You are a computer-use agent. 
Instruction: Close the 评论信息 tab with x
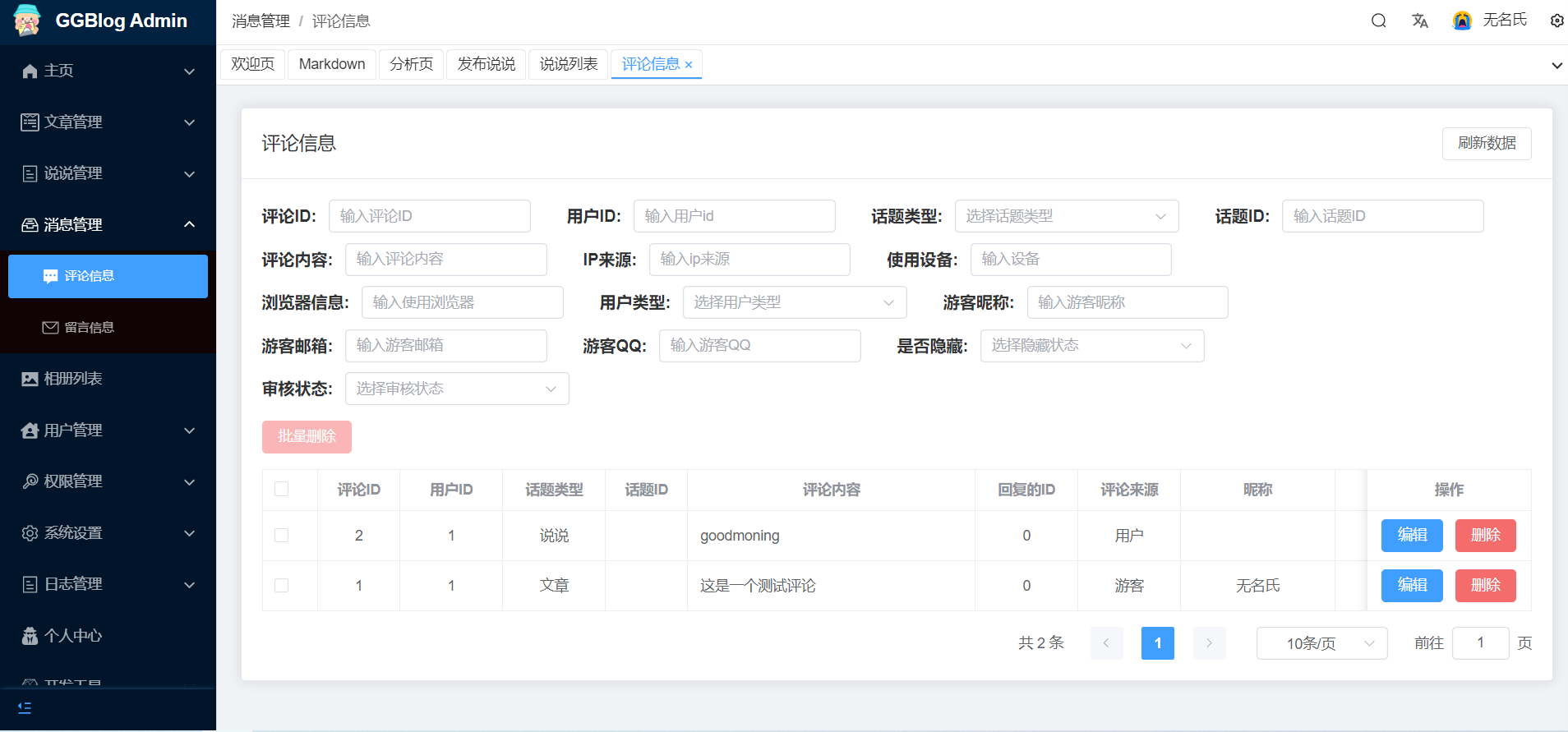[x=689, y=65]
